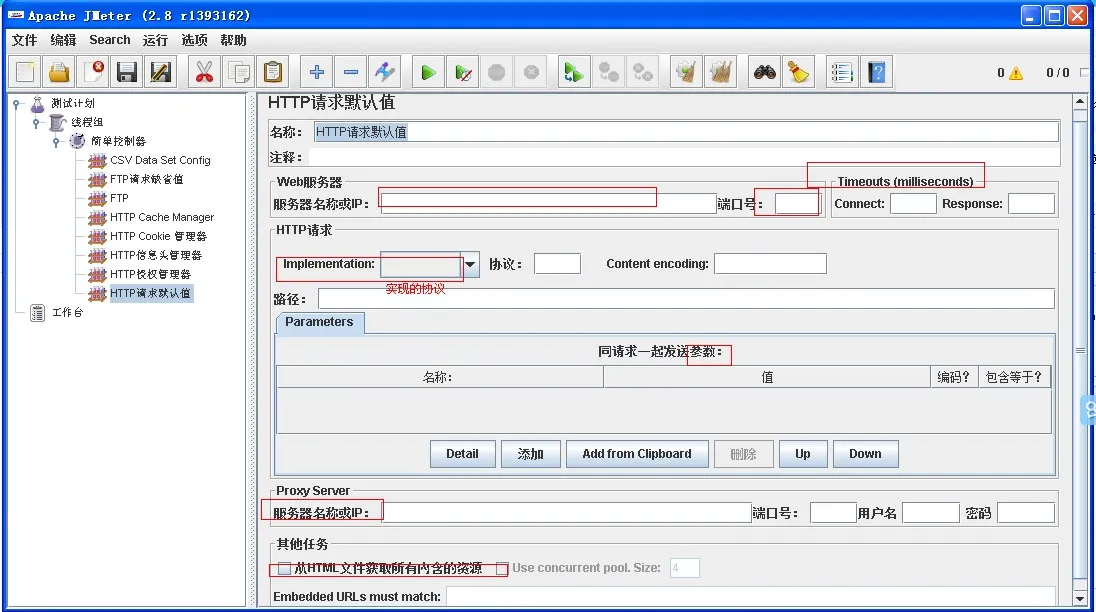The height and width of the screenshot is (612, 1096).
Task: Open Help with the question mark icon
Action: tap(876, 72)
